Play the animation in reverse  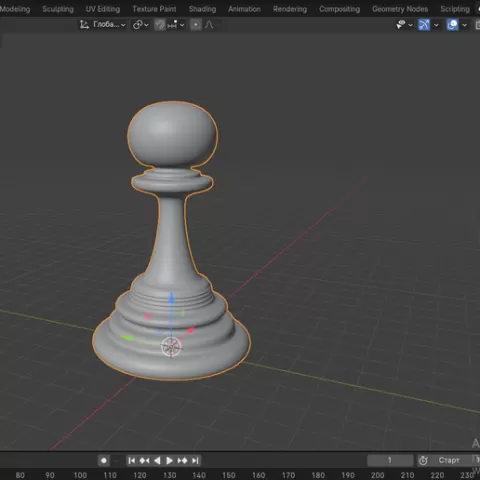point(157,461)
